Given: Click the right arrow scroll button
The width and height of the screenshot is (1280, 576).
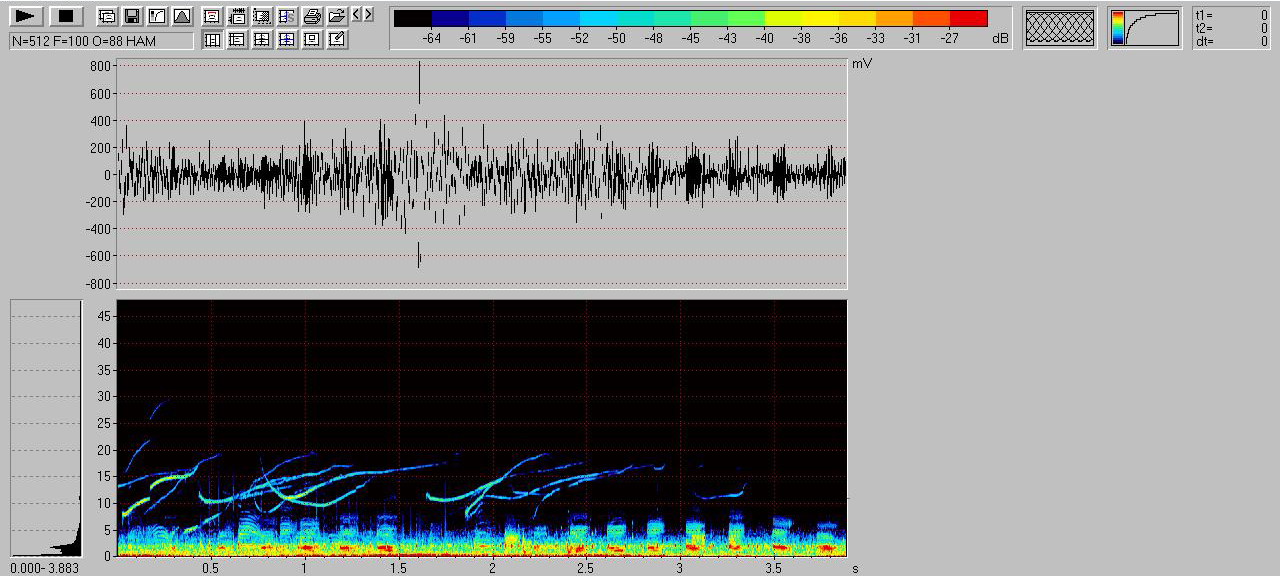Looking at the screenshot, I should click(368, 15).
